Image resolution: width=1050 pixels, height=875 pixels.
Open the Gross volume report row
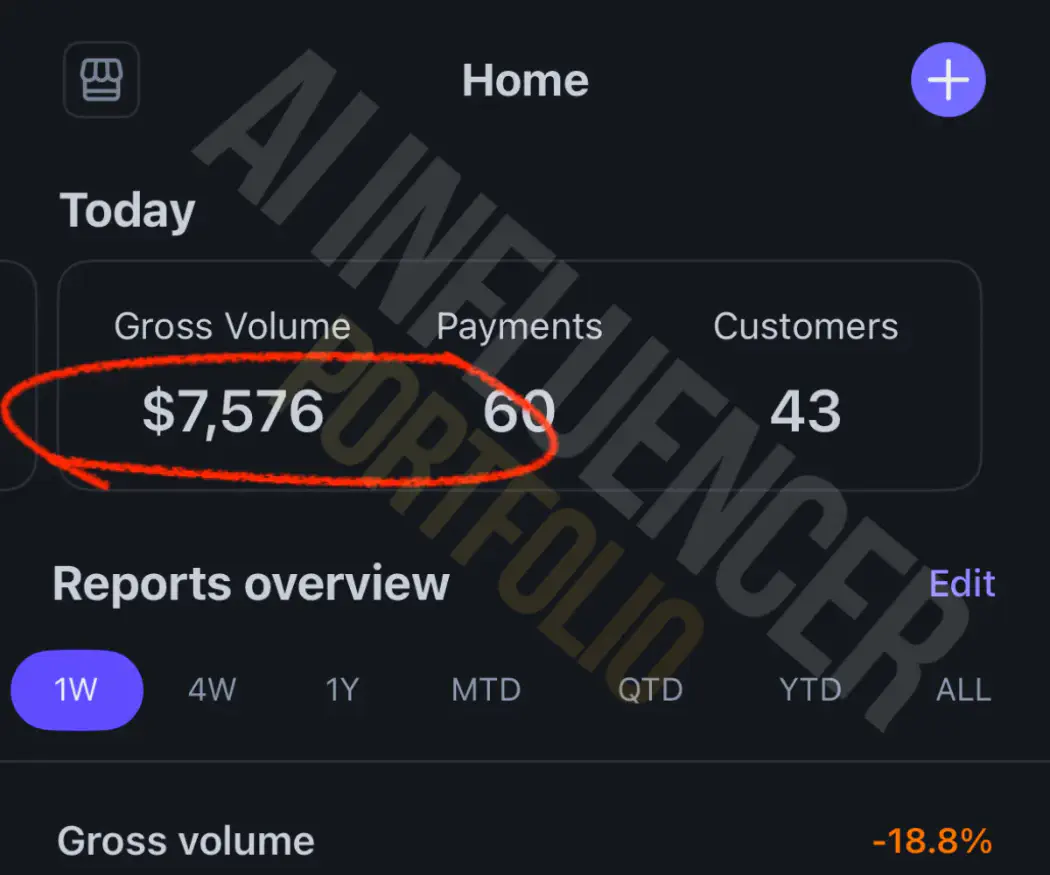click(x=524, y=841)
